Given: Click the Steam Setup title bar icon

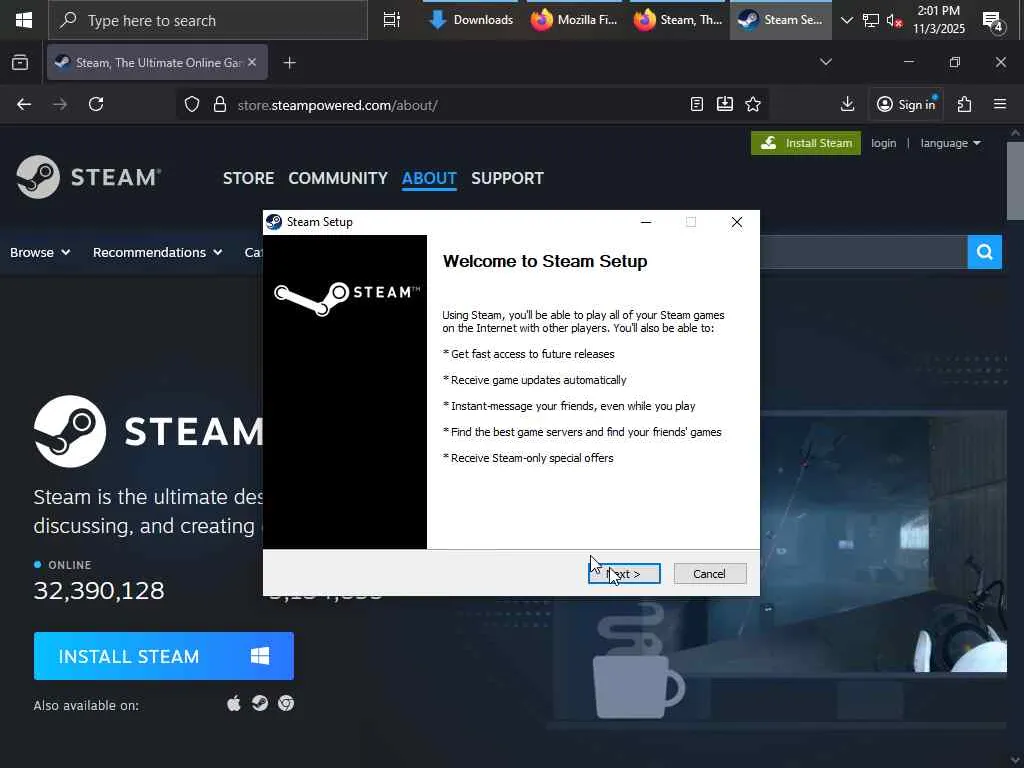Looking at the screenshot, I should click(274, 222).
